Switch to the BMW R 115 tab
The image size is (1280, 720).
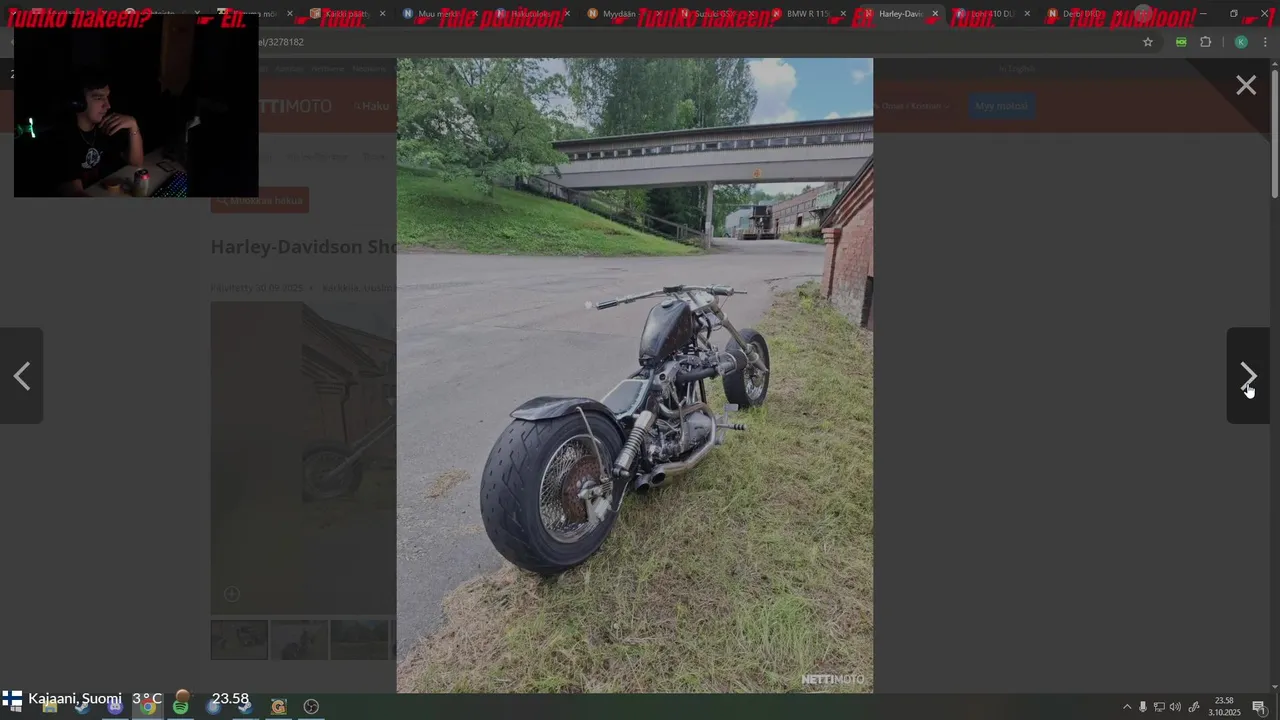click(x=808, y=14)
